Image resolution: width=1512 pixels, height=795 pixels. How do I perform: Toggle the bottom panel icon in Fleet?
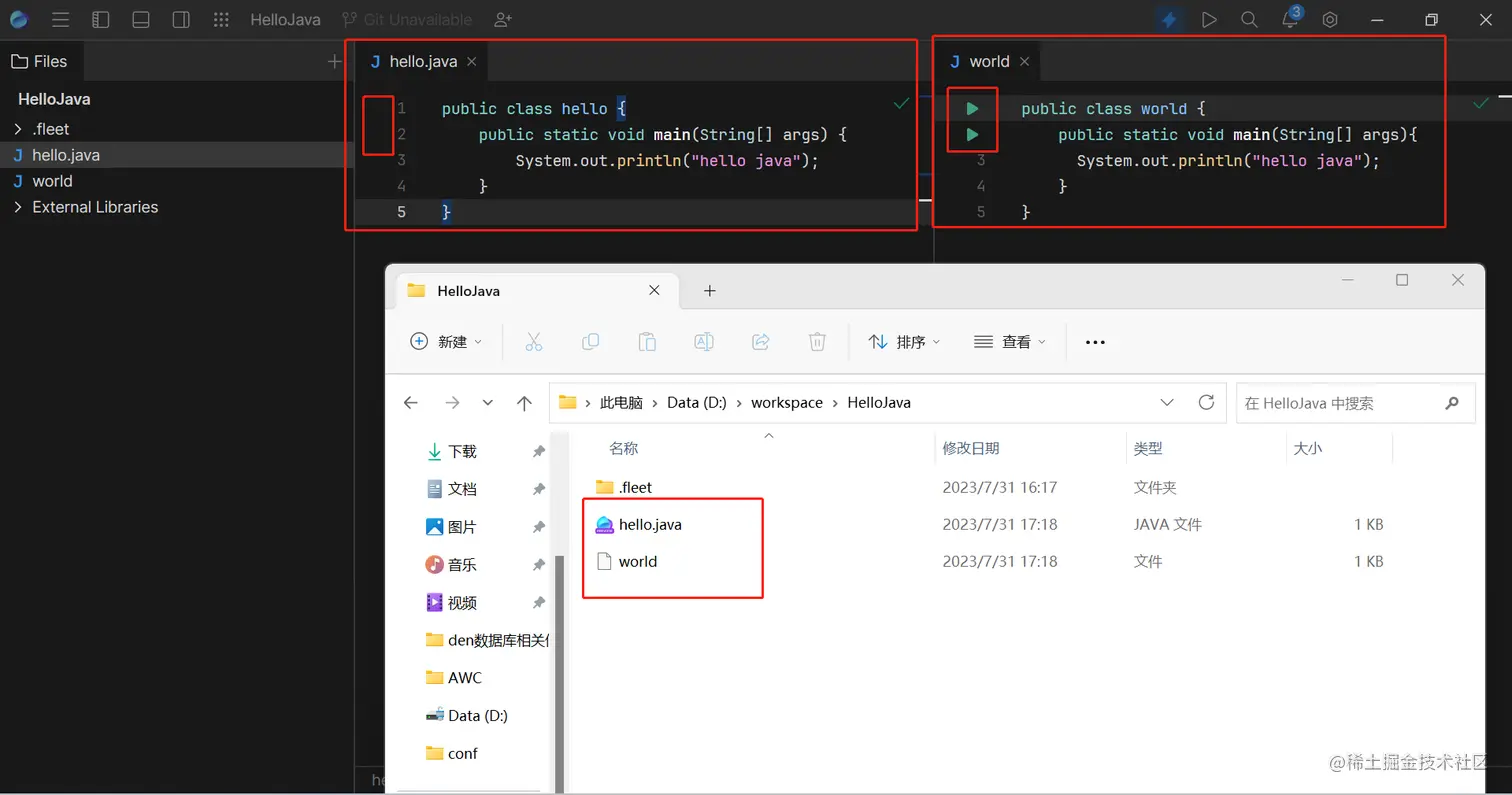click(x=140, y=20)
